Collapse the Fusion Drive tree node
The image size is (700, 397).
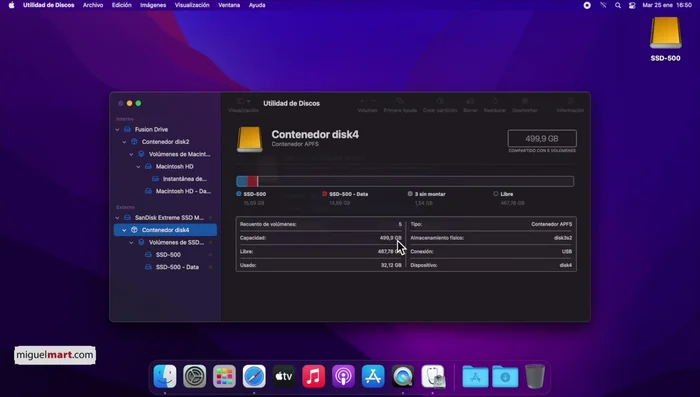click(117, 130)
